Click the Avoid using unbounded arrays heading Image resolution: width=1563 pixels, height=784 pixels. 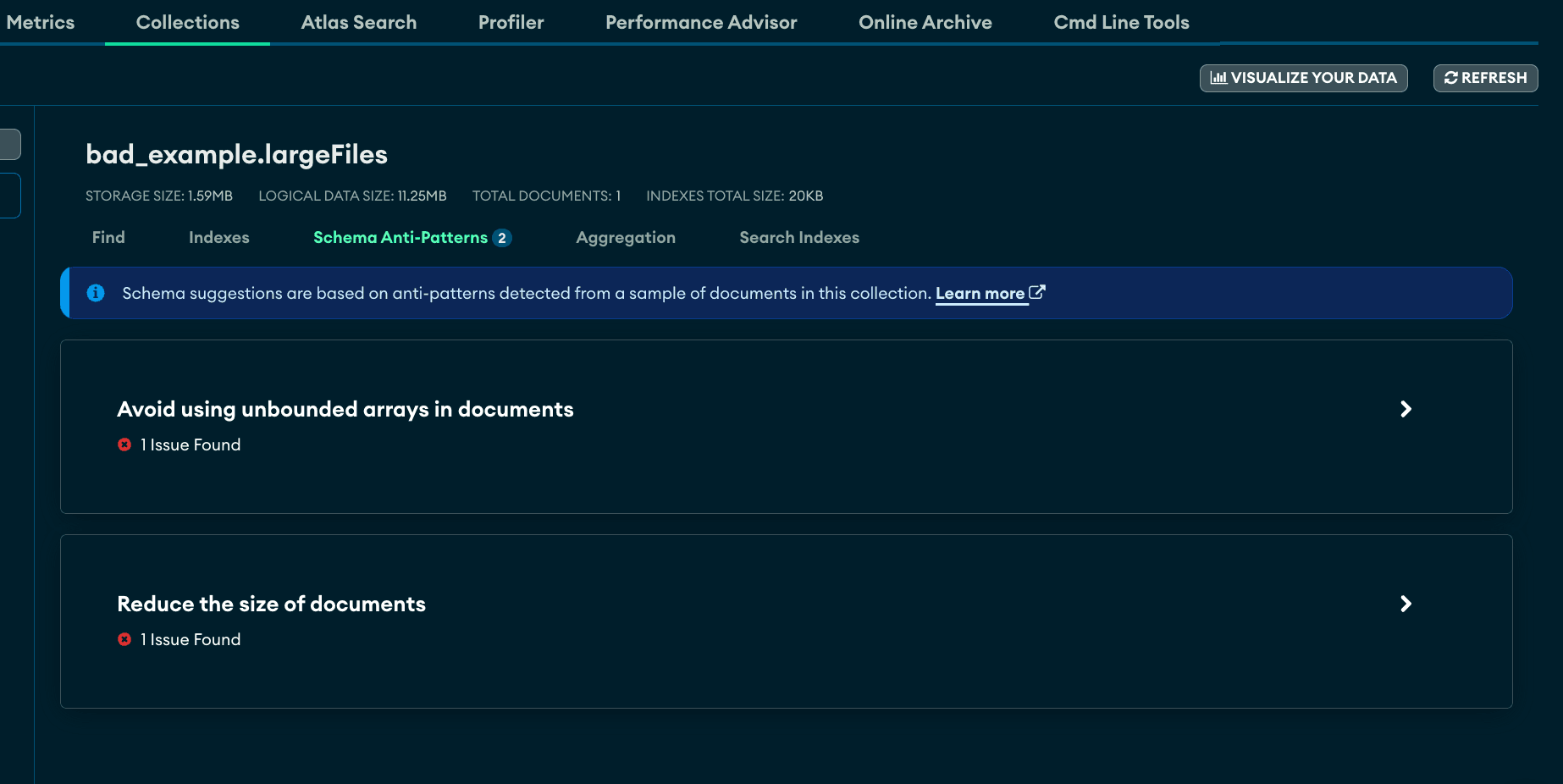point(345,409)
